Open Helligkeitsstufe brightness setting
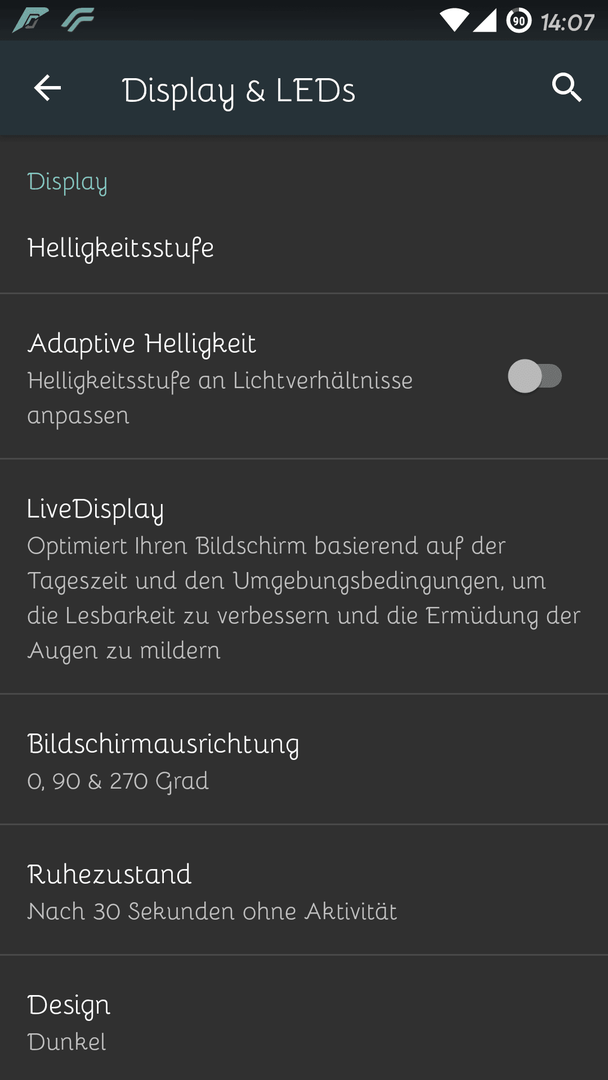Screen dimensions: 608x1080 coord(304,248)
